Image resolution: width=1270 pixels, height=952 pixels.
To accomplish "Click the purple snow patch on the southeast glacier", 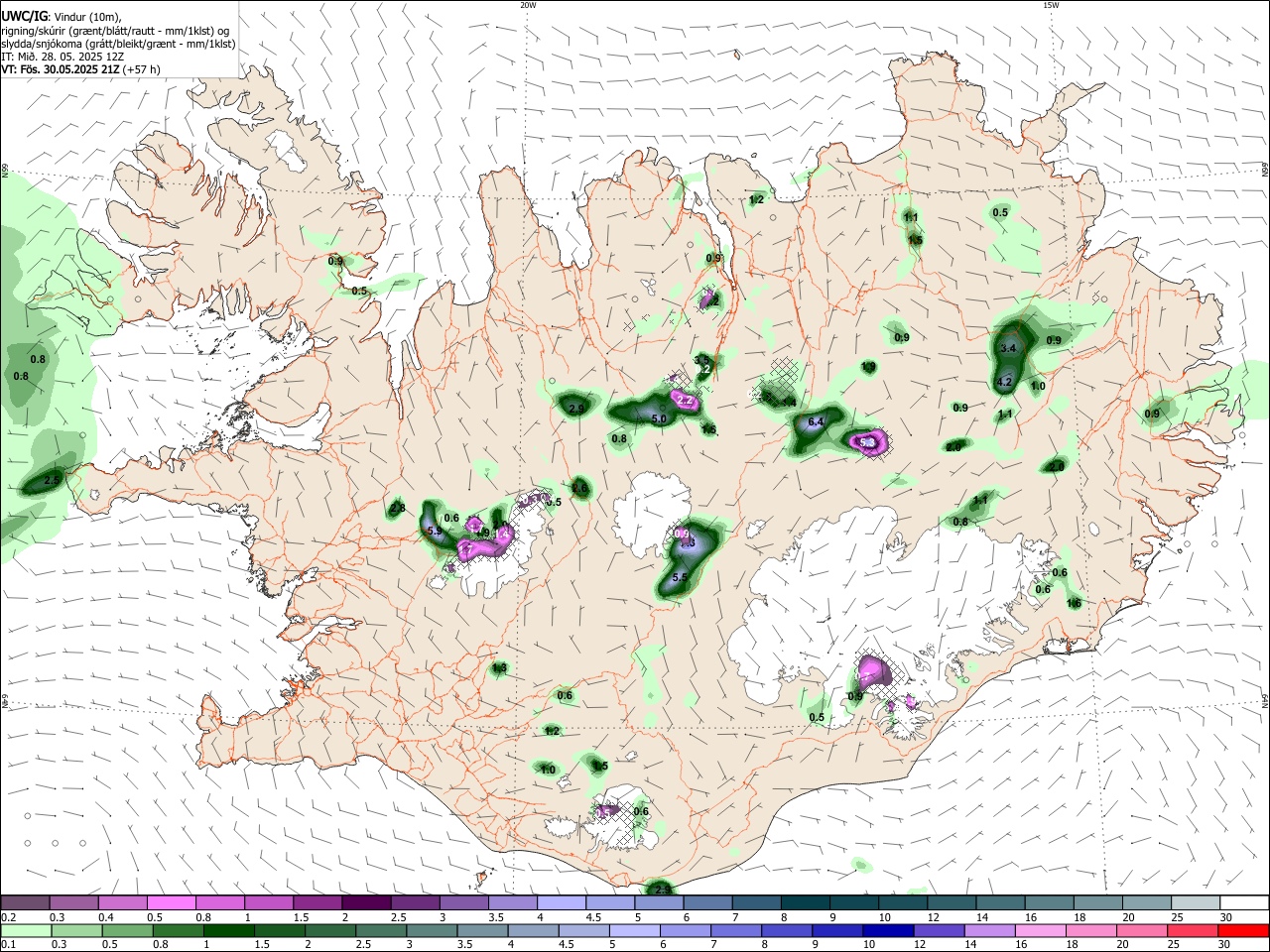I will click(x=874, y=671).
